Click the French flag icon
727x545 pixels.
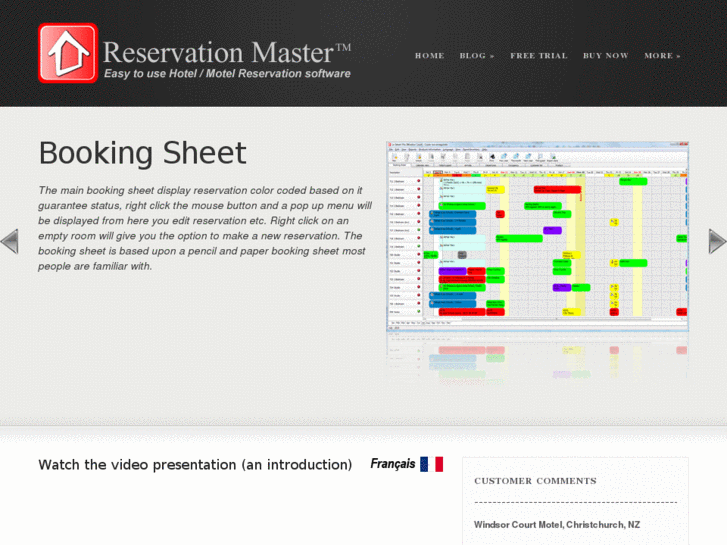coord(432,464)
